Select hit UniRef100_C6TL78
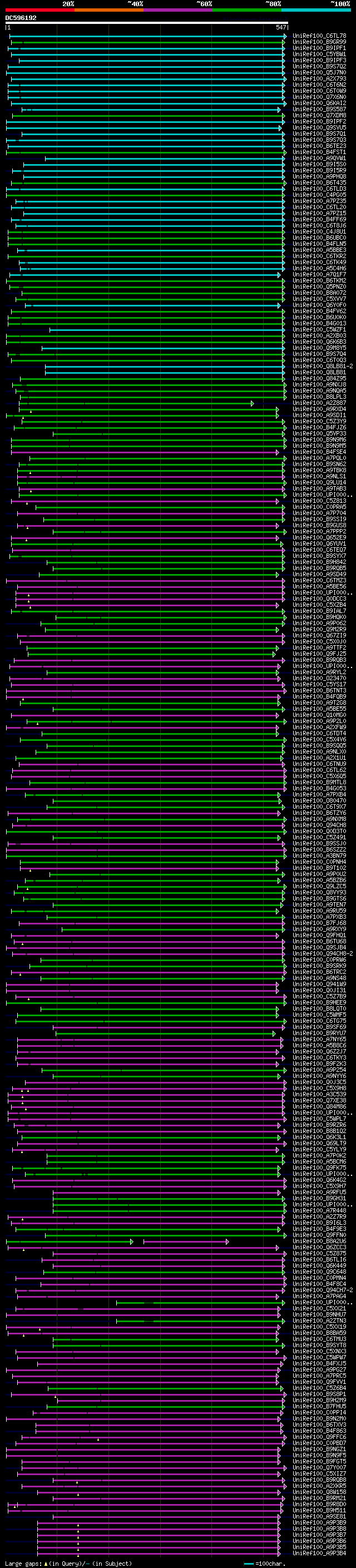 click(319, 36)
